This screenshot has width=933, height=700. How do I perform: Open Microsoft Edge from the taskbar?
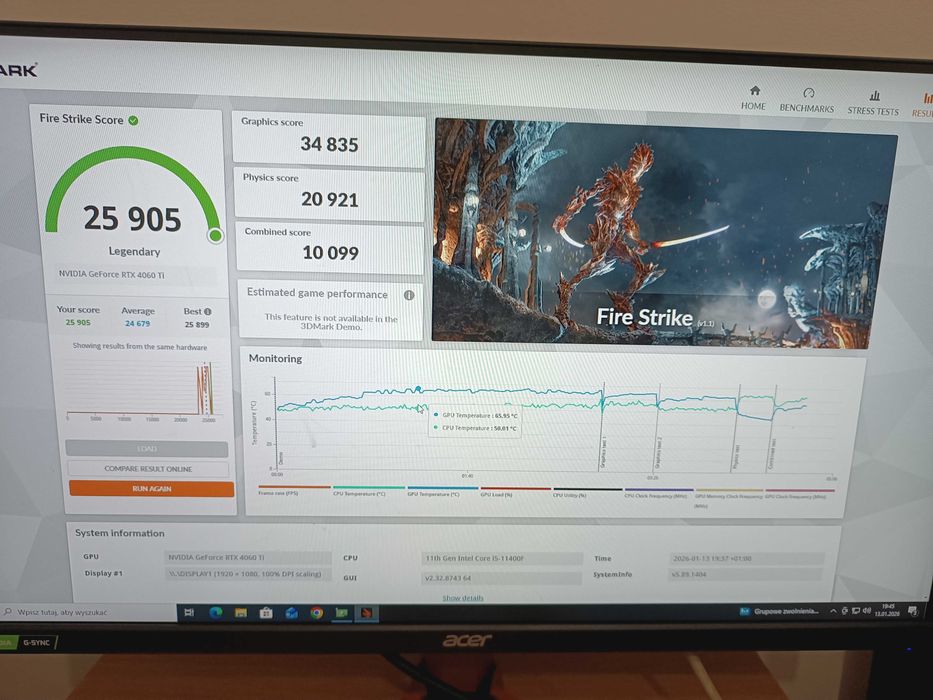(x=215, y=612)
